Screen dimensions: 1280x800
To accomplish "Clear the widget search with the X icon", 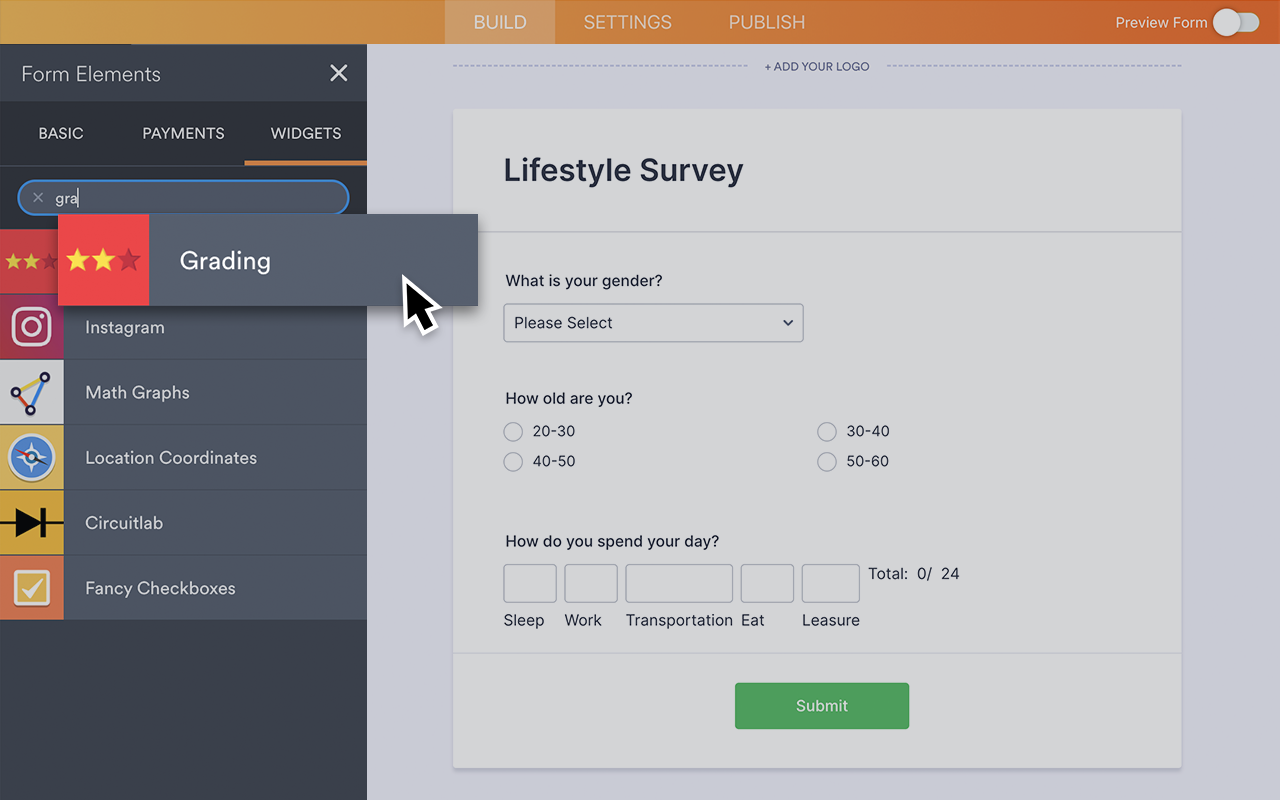I will pos(37,197).
